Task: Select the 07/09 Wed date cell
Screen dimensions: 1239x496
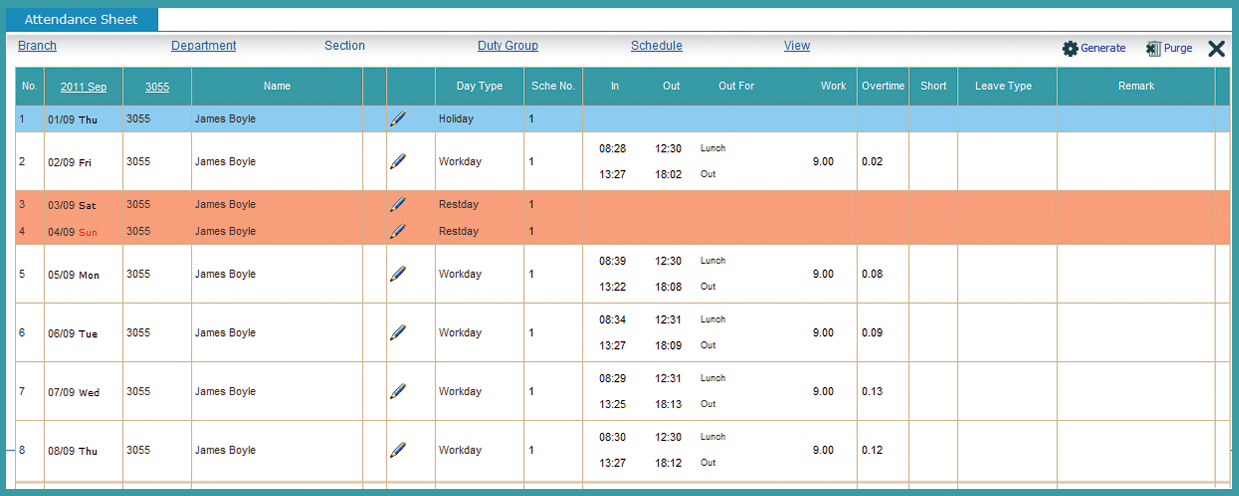Action: point(84,391)
